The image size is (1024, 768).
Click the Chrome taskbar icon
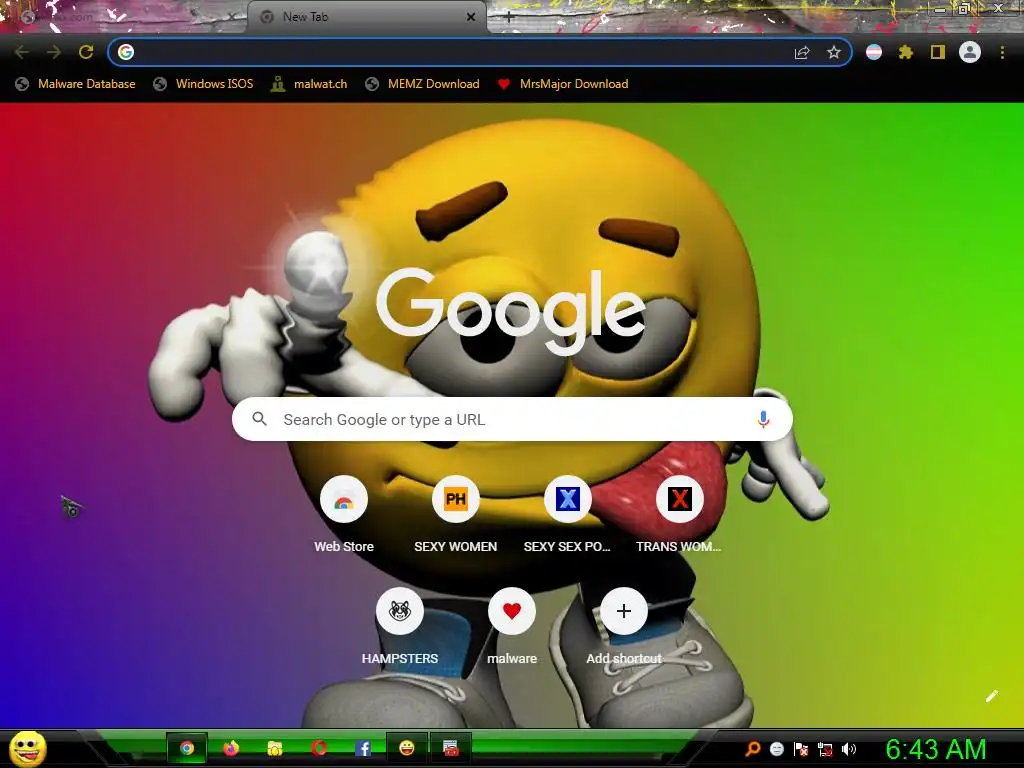pyautogui.click(x=187, y=748)
